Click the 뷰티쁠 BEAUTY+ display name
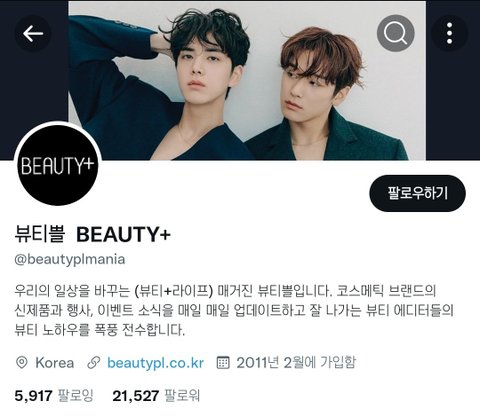The height and width of the screenshot is (417, 480). (93, 234)
